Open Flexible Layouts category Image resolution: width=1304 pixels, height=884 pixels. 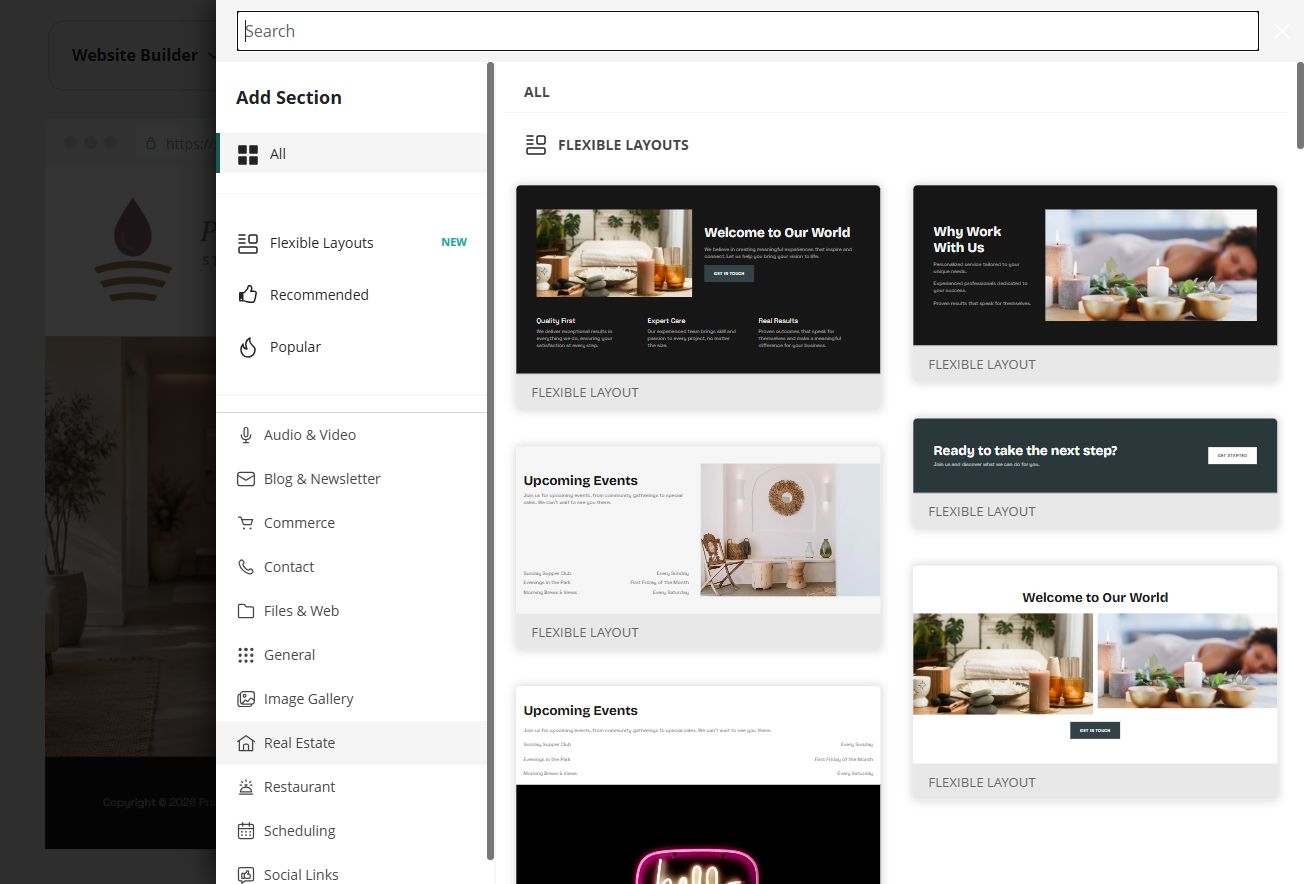(x=351, y=243)
